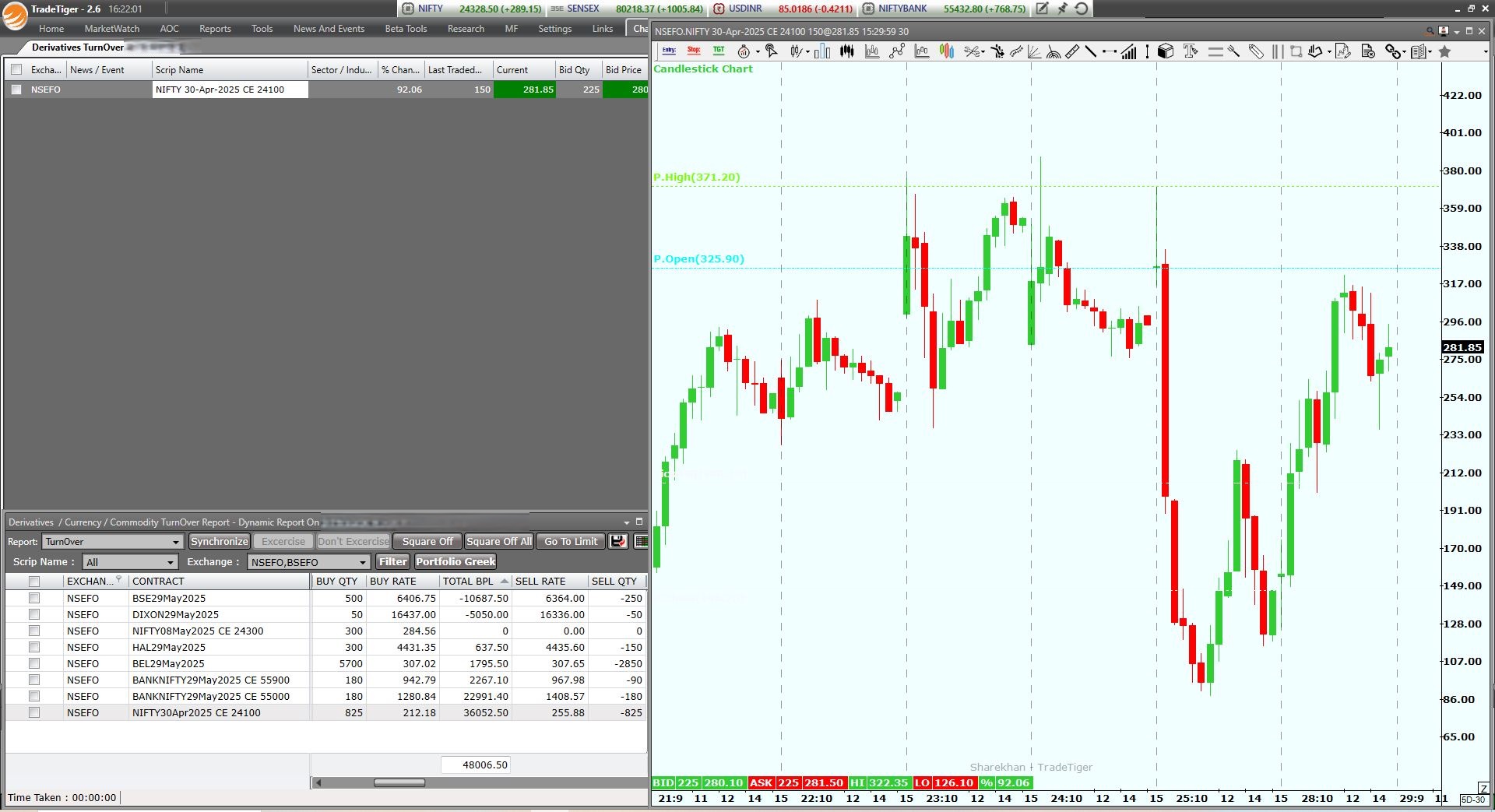Select the rectangle shape drawing tool
This screenshot has height=812, width=1495.
click(x=1296, y=51)
